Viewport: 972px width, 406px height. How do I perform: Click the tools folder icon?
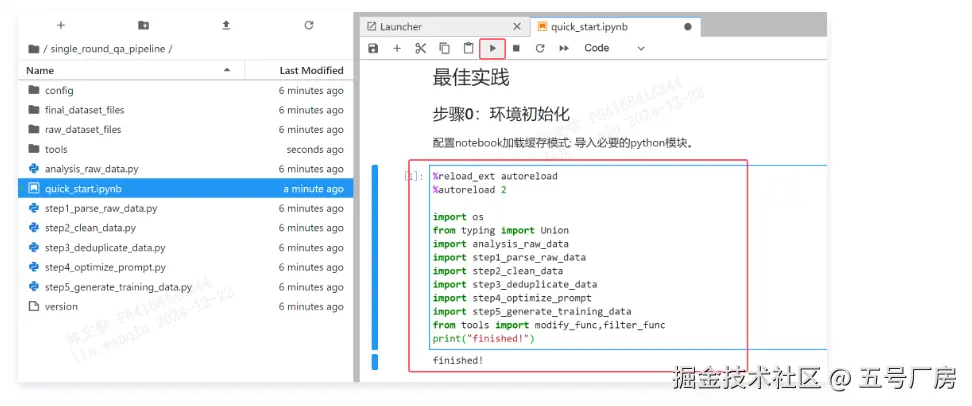click(33, 149)
